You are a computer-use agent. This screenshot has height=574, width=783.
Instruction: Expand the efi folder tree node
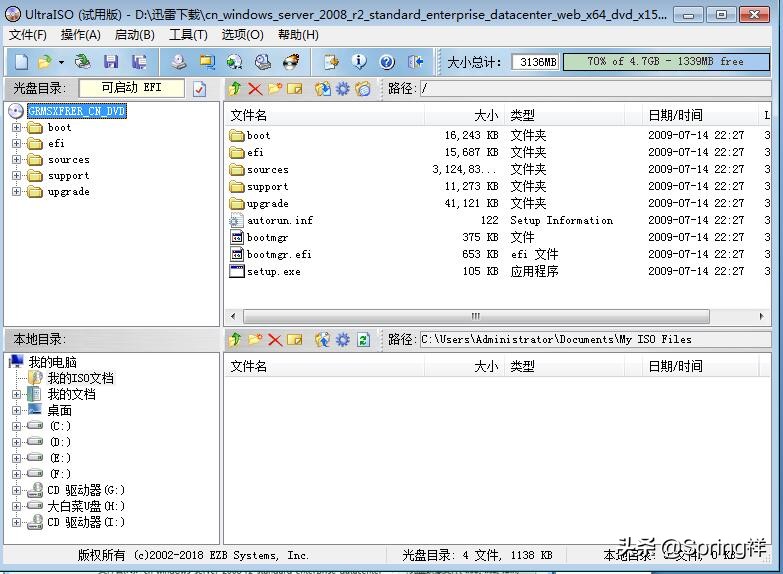tap(16, 143)
